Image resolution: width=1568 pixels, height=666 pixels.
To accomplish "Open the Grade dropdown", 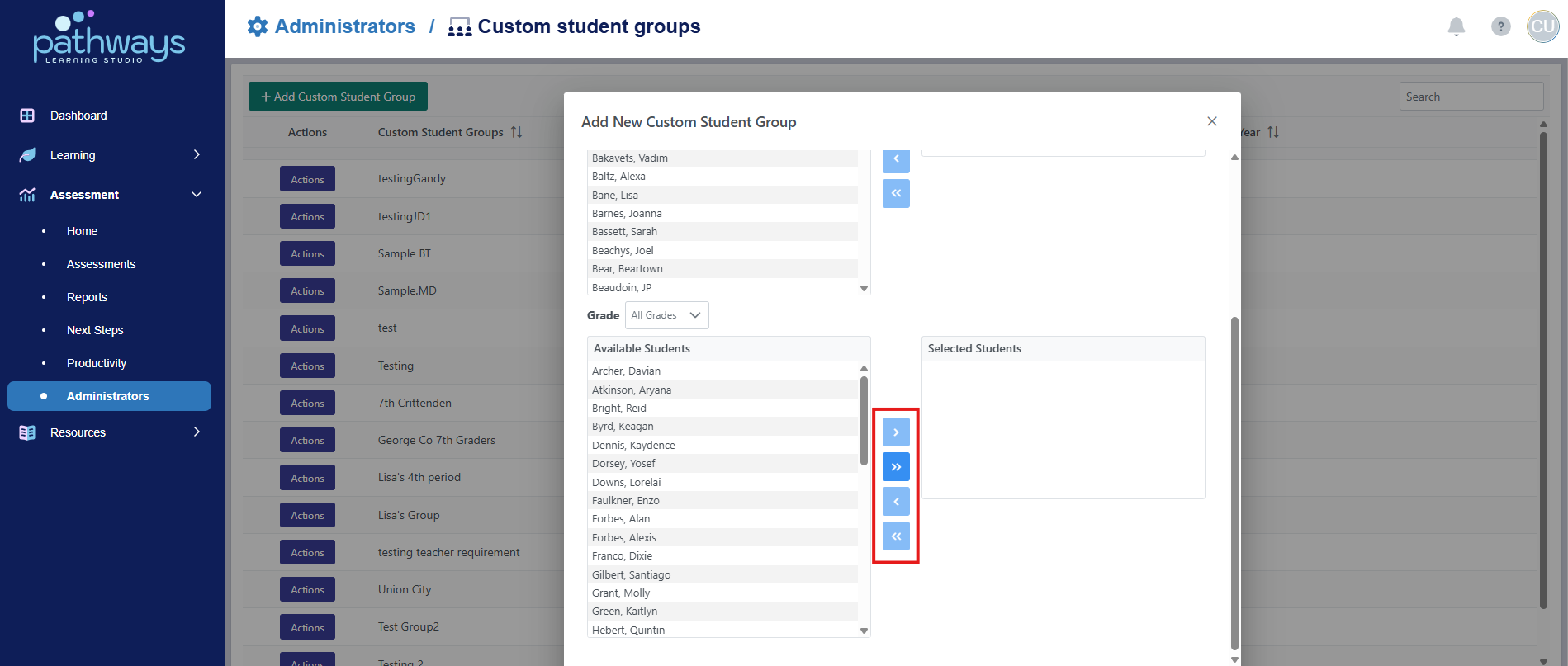I will (666, 315).
